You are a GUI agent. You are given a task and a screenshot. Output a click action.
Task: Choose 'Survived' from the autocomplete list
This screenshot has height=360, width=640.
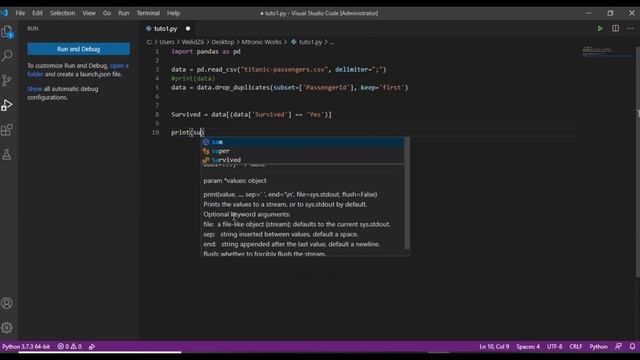(x=302, y=160)
